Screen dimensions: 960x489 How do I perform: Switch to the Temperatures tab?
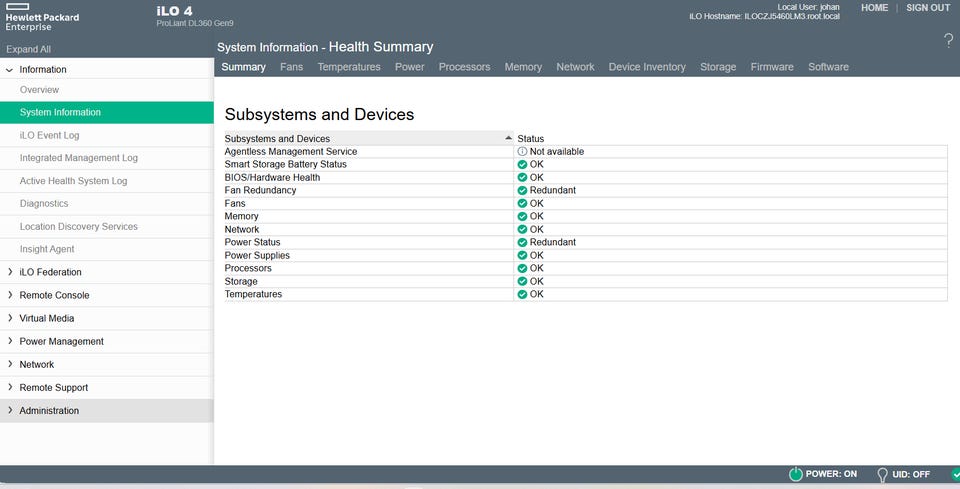[x=349, y=67]
